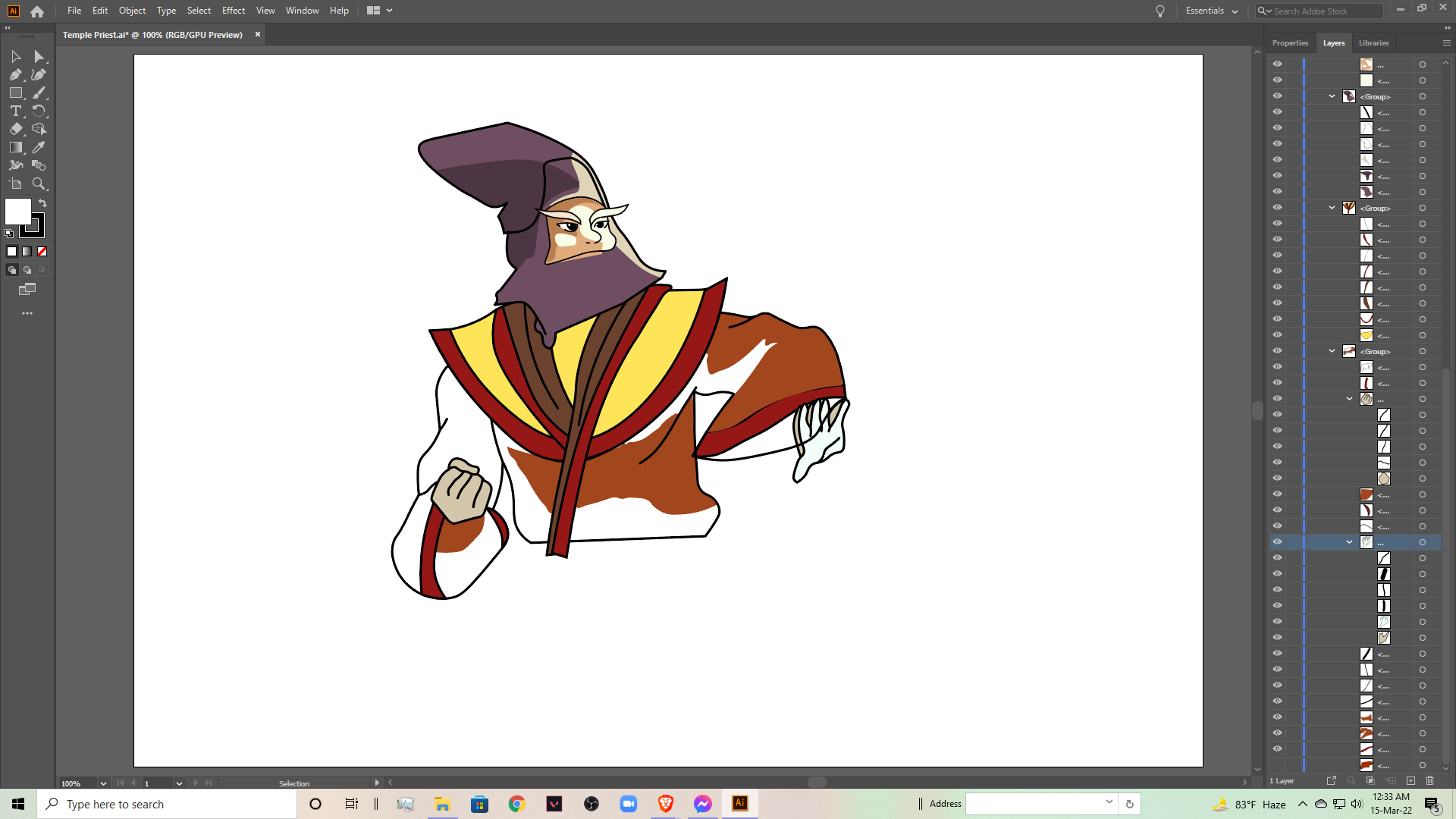Image resolution: width=1456 pixels, height=819 pixels.
Task: Open the Effect menu
Action: 234,11
